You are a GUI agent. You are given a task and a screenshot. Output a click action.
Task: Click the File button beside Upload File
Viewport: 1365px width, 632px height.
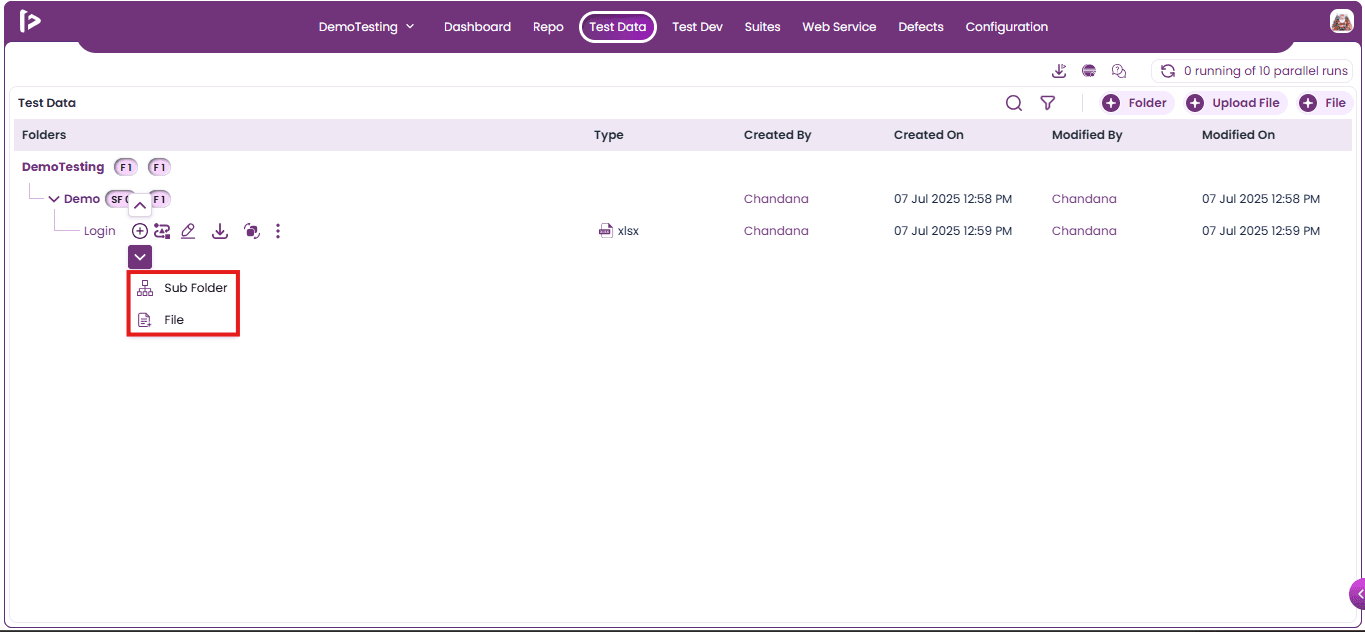1323,103
